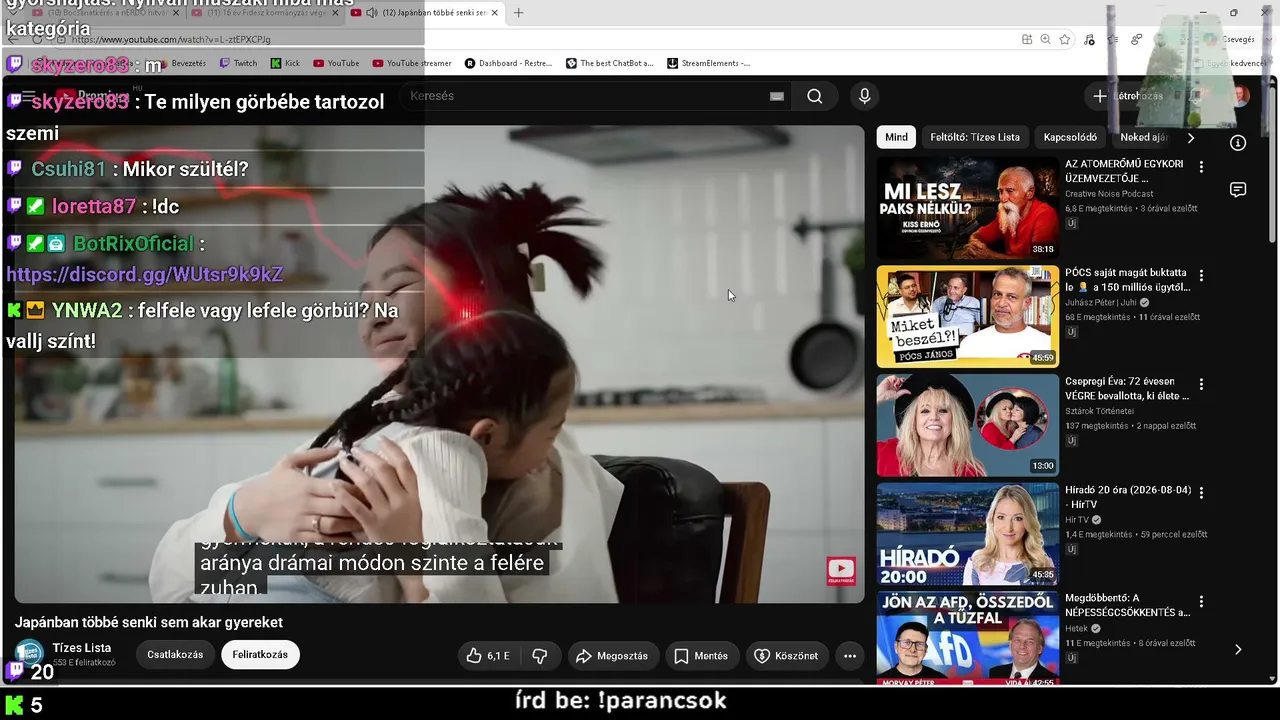Open the info panel icon on right edge

pyautogui.click(x=1238, y=143)
